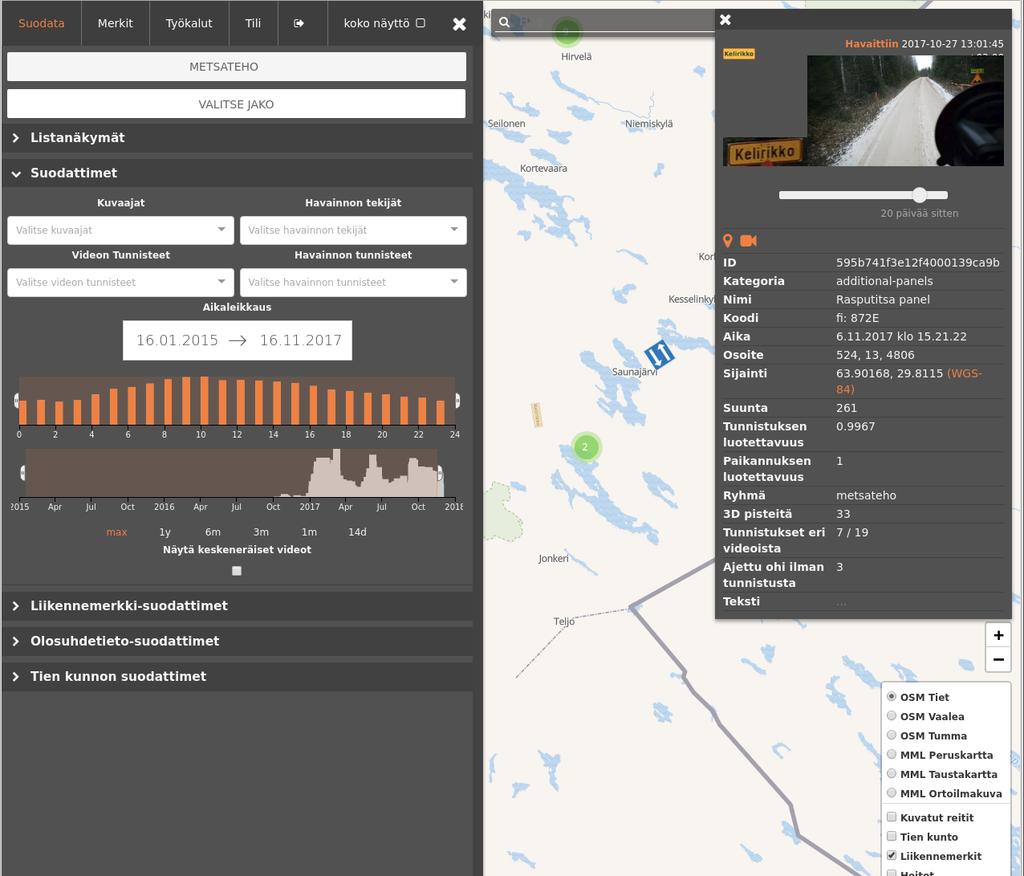Select MML Ortoilmakuva base map
The width and height of the screenshot is (1024, 876).
[891, 793]
